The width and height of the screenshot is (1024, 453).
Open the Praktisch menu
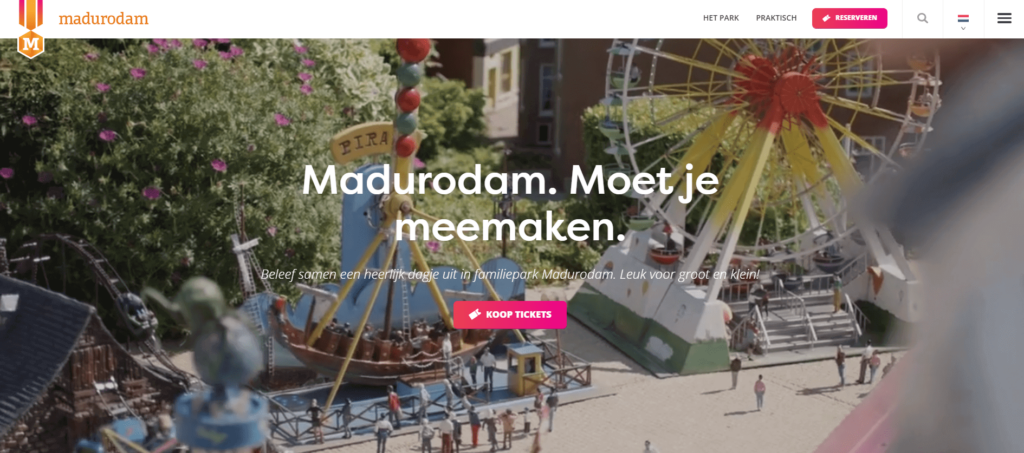[x=776, y=18]
